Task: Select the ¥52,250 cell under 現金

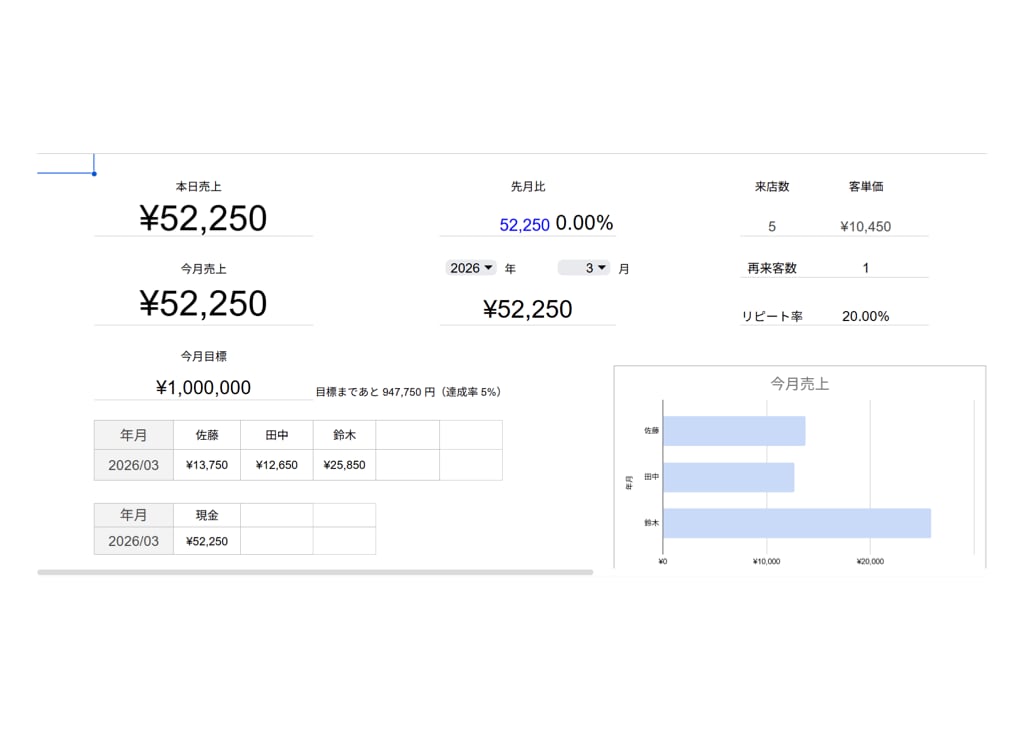Action: point(207,541)
